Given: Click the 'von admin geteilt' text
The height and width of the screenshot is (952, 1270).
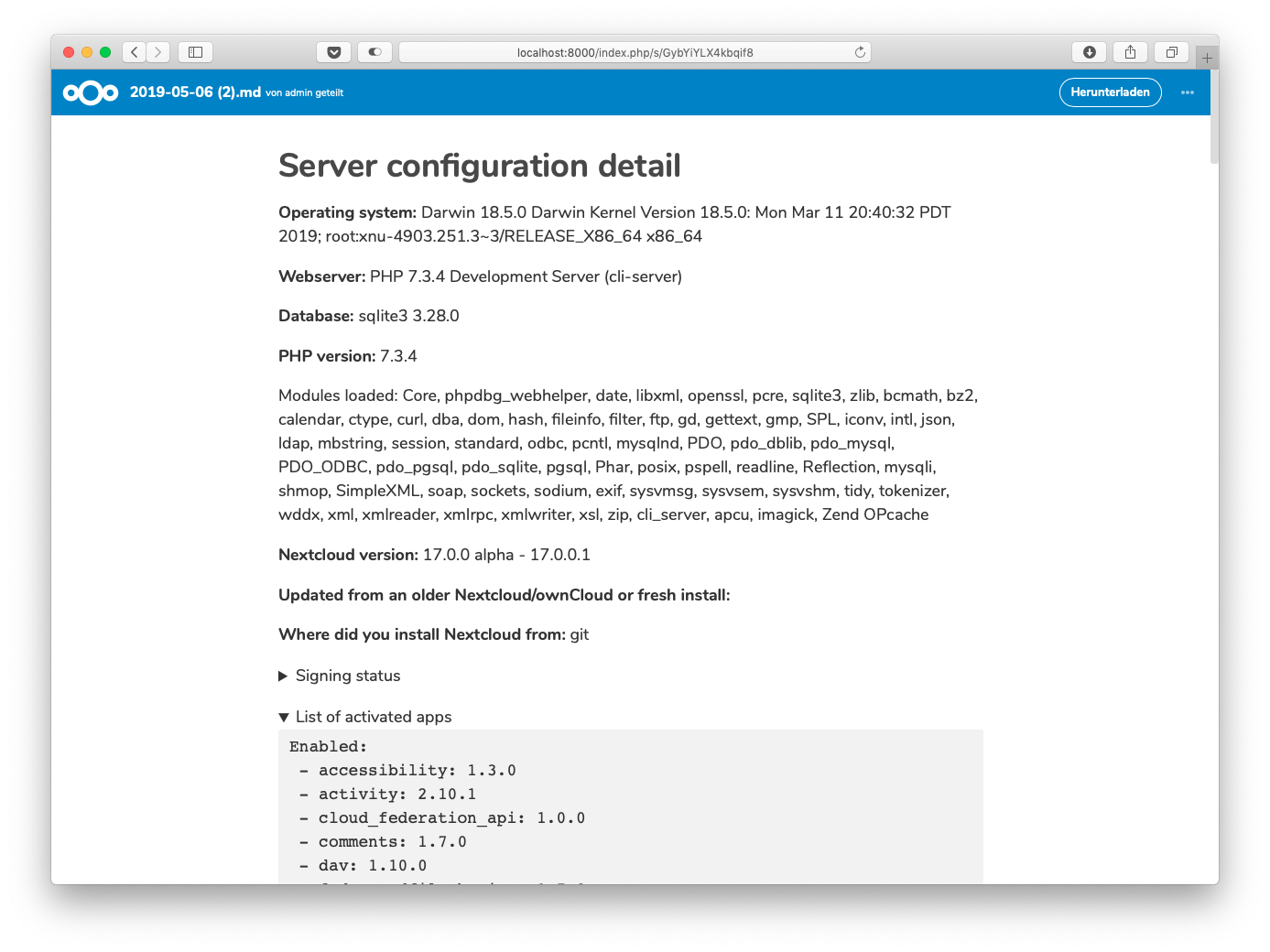Looking at the screenshot, I should pos(305,92).
